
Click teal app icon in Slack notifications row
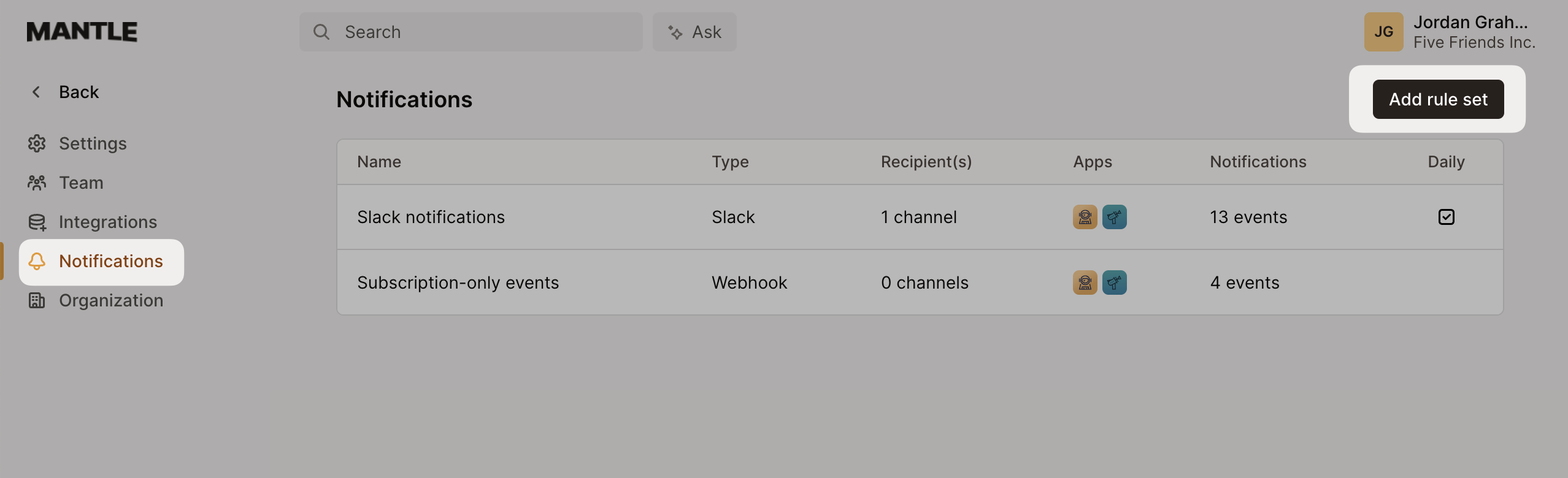pos(1114,217)
